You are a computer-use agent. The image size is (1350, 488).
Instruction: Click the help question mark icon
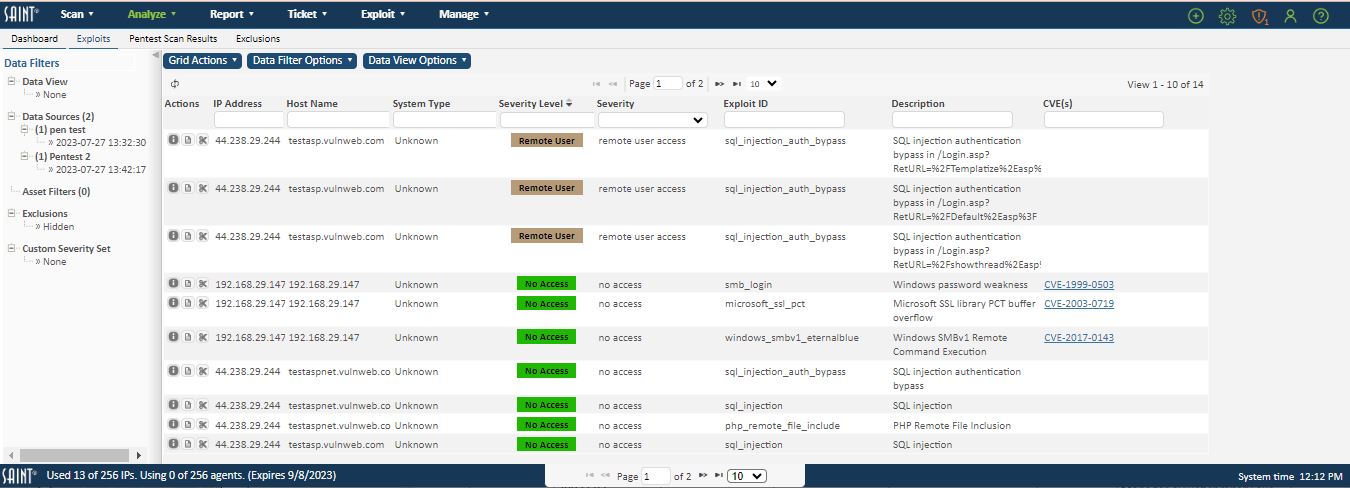[x=1321, y=16]
